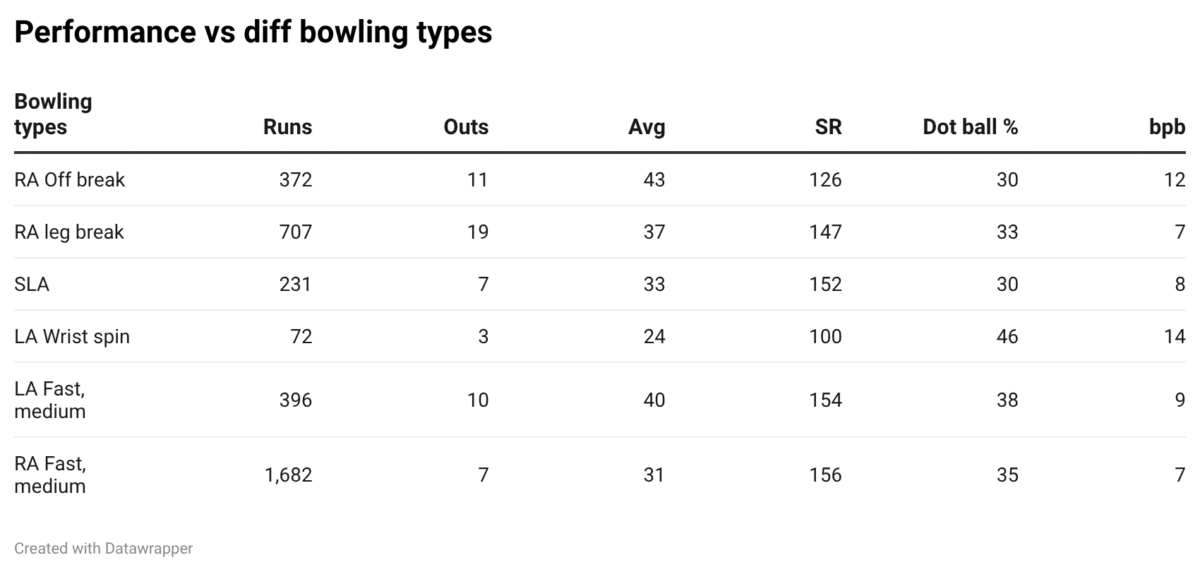Screen dimensions: 1200x572
Task: Select the average value 43
Action: [654, 180]
